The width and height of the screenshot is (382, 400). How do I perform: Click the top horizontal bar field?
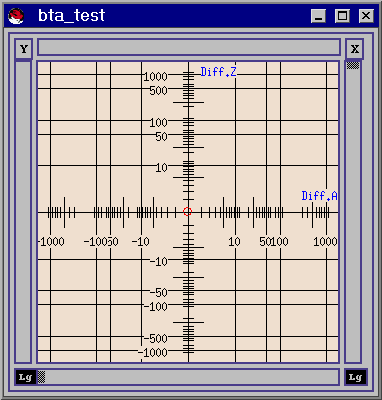click(x=189, y=47)
